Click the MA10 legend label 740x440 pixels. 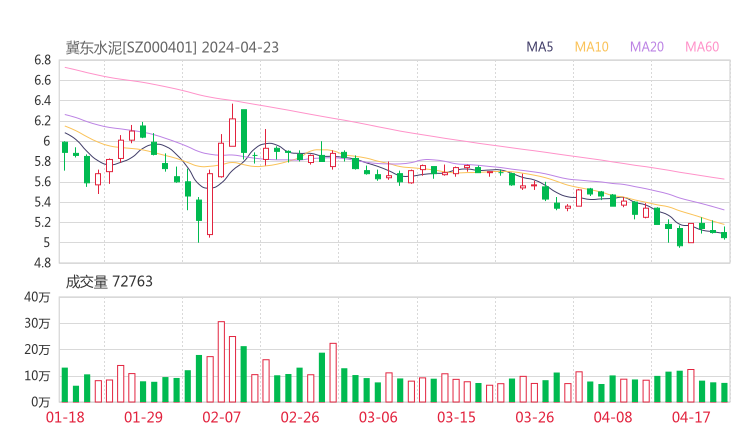pyautogui.click(x=591, y=47)
